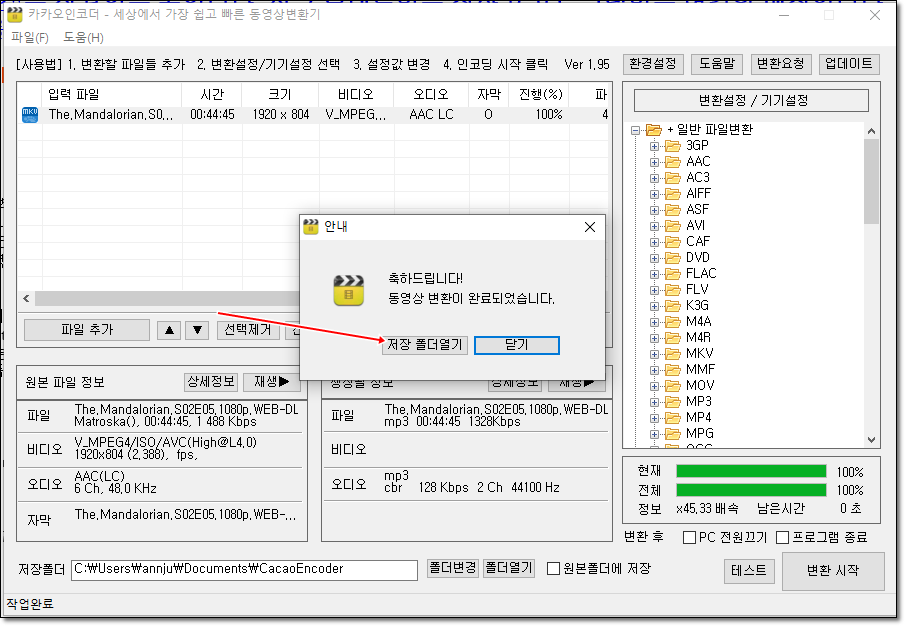Click 저장 폴더열기 button in dialog
Screen dimensions: 905x626
tap(425, 345)
